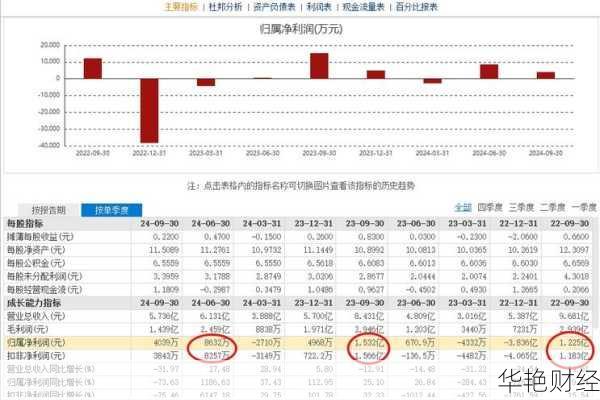The height and width of the screenshot is (400, 600).
Task: Click the 每股净资产(元) indicator name
Action: click(x=36, y=250)
